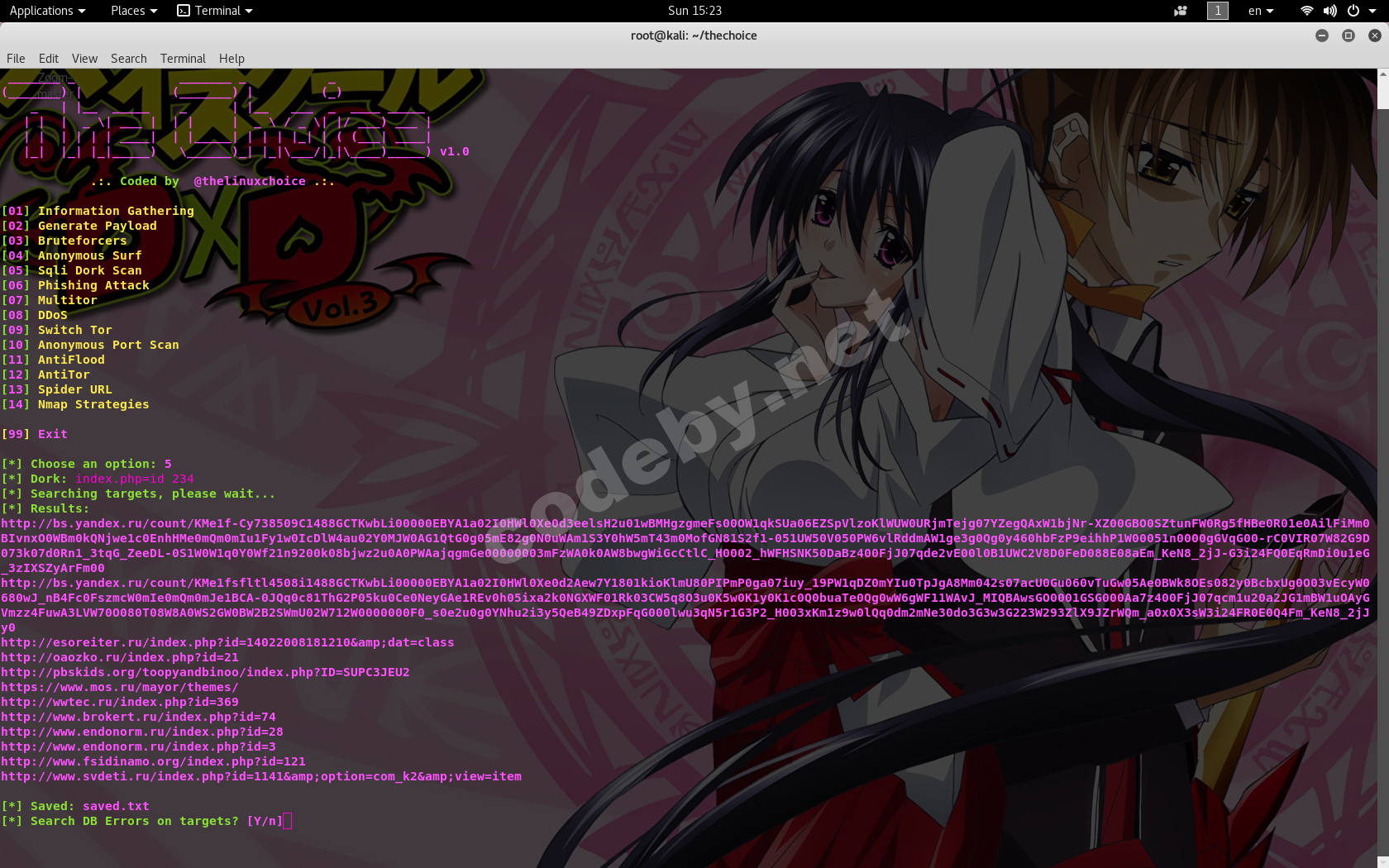
Task: Click the Wi-Fi network icon
Action: (1307, 11)
